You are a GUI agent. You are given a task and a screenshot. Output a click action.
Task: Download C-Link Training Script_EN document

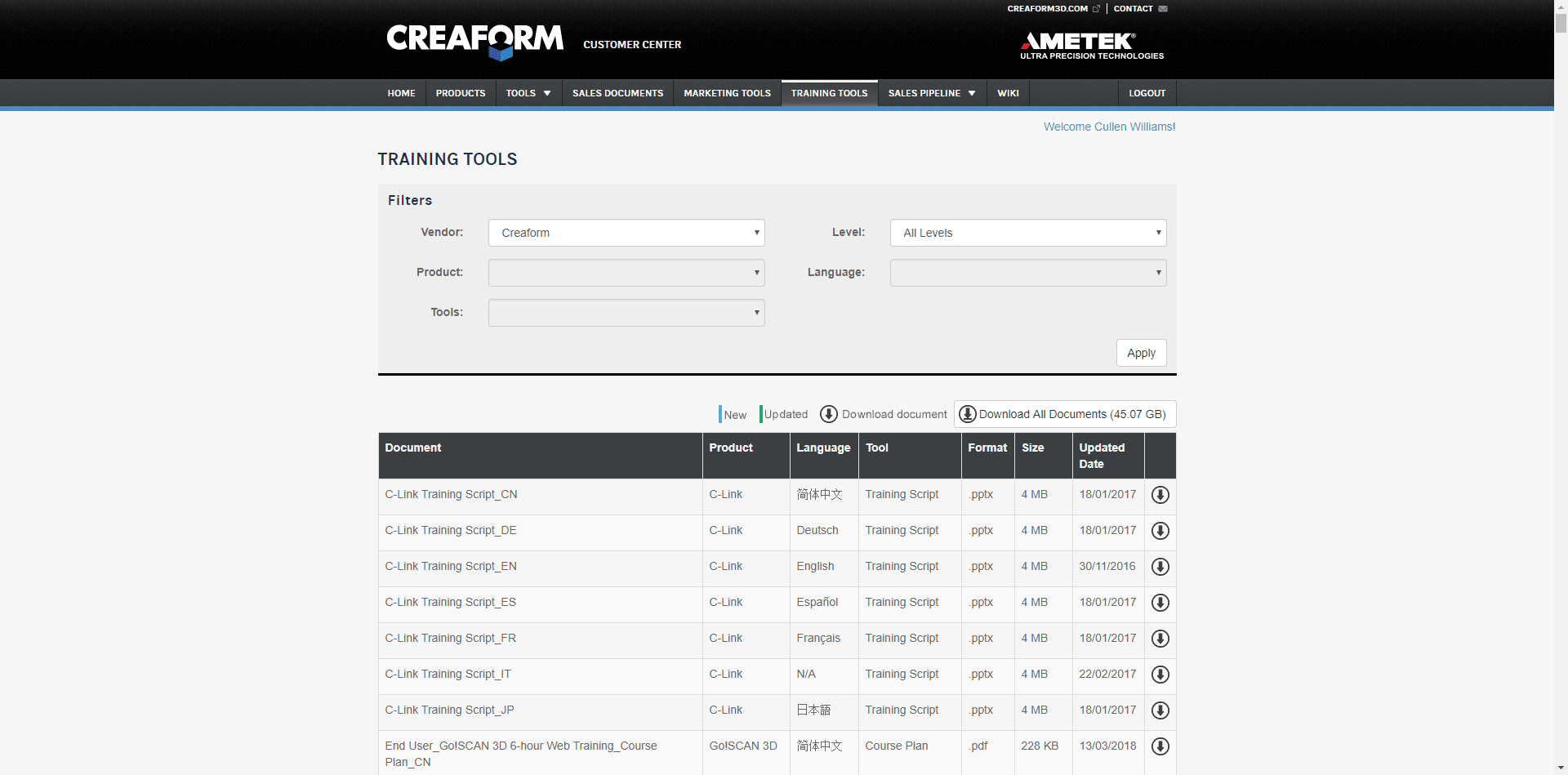(x=1160, y=567)
